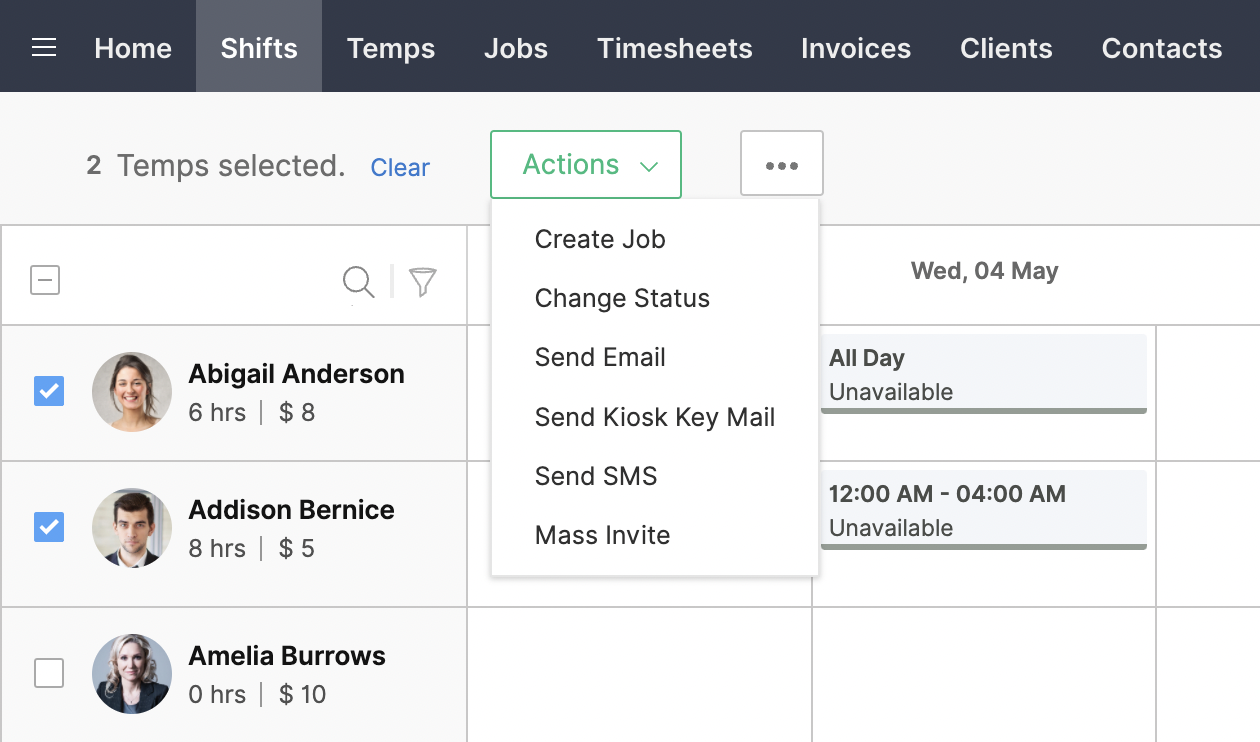Viewport: 1260px width, 742px height.
Task: Click Send Kiosk Key Mail option
Action: [655, 417]
